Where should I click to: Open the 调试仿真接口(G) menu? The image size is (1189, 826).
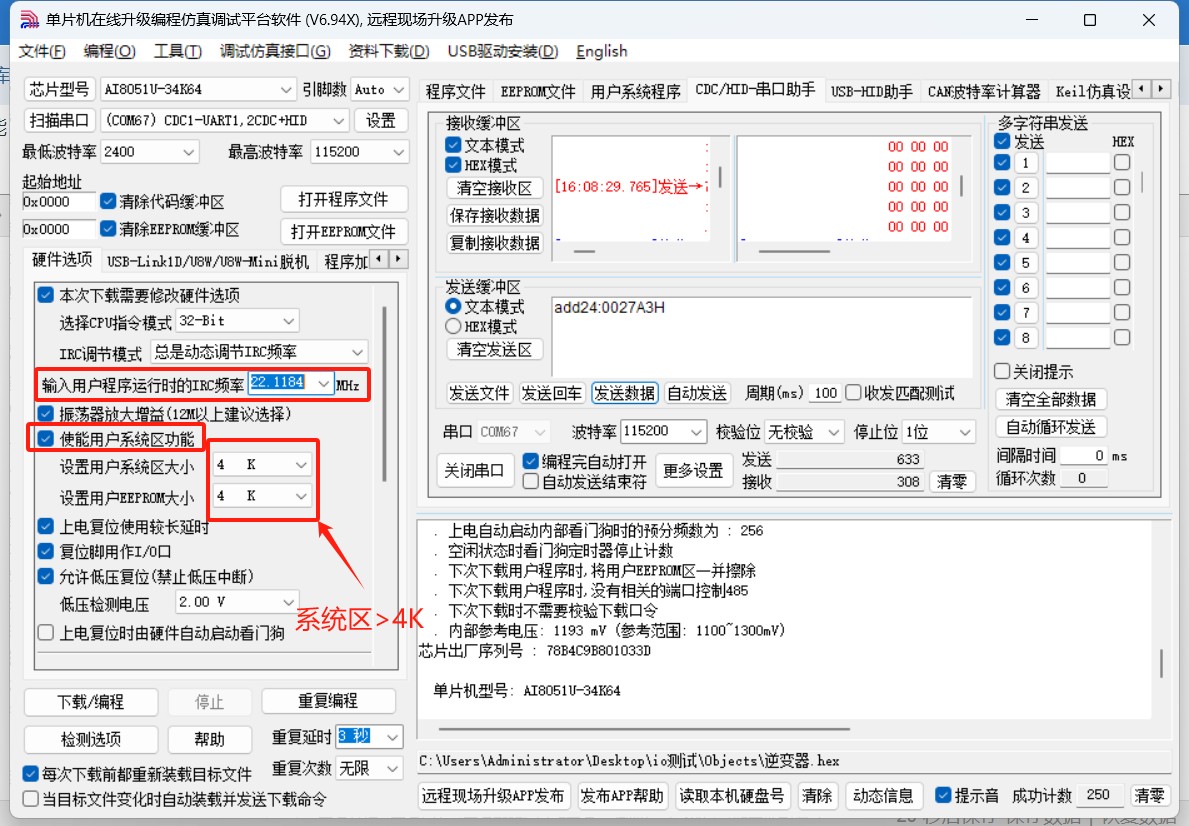(275, 52)
